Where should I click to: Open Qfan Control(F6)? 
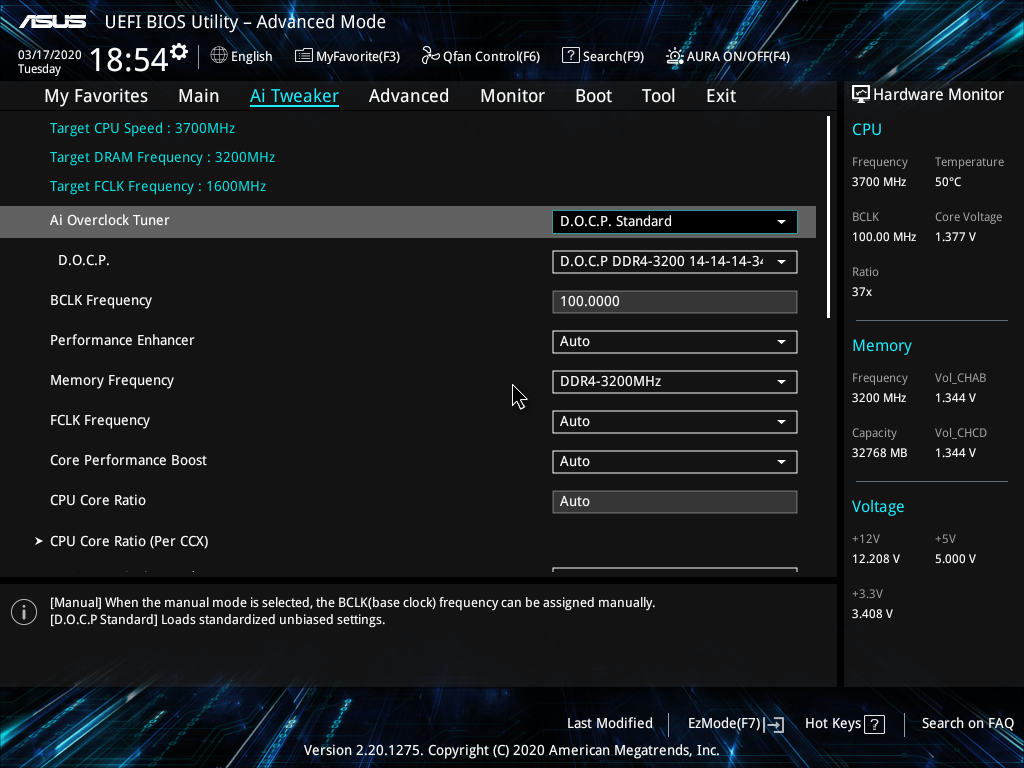481,56
